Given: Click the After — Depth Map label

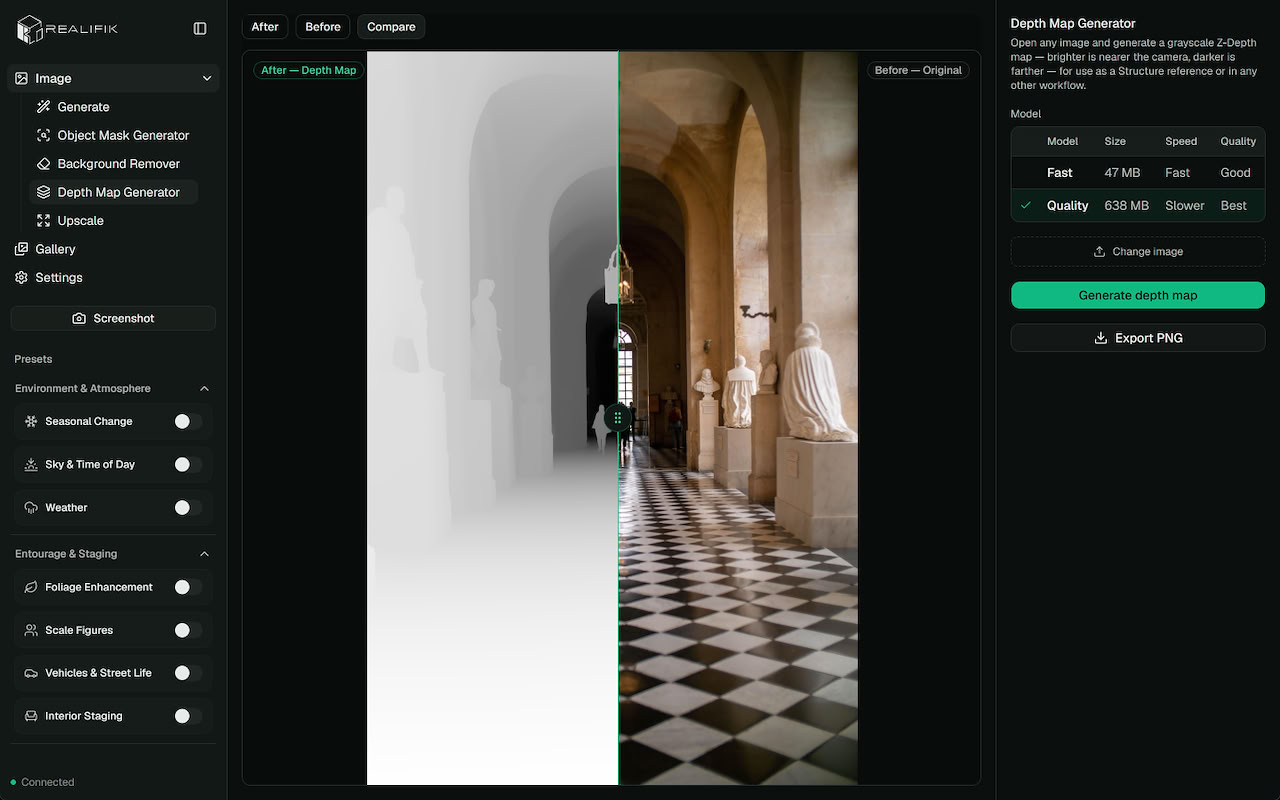Looking at the screenshot, I should tap(309, 70).
